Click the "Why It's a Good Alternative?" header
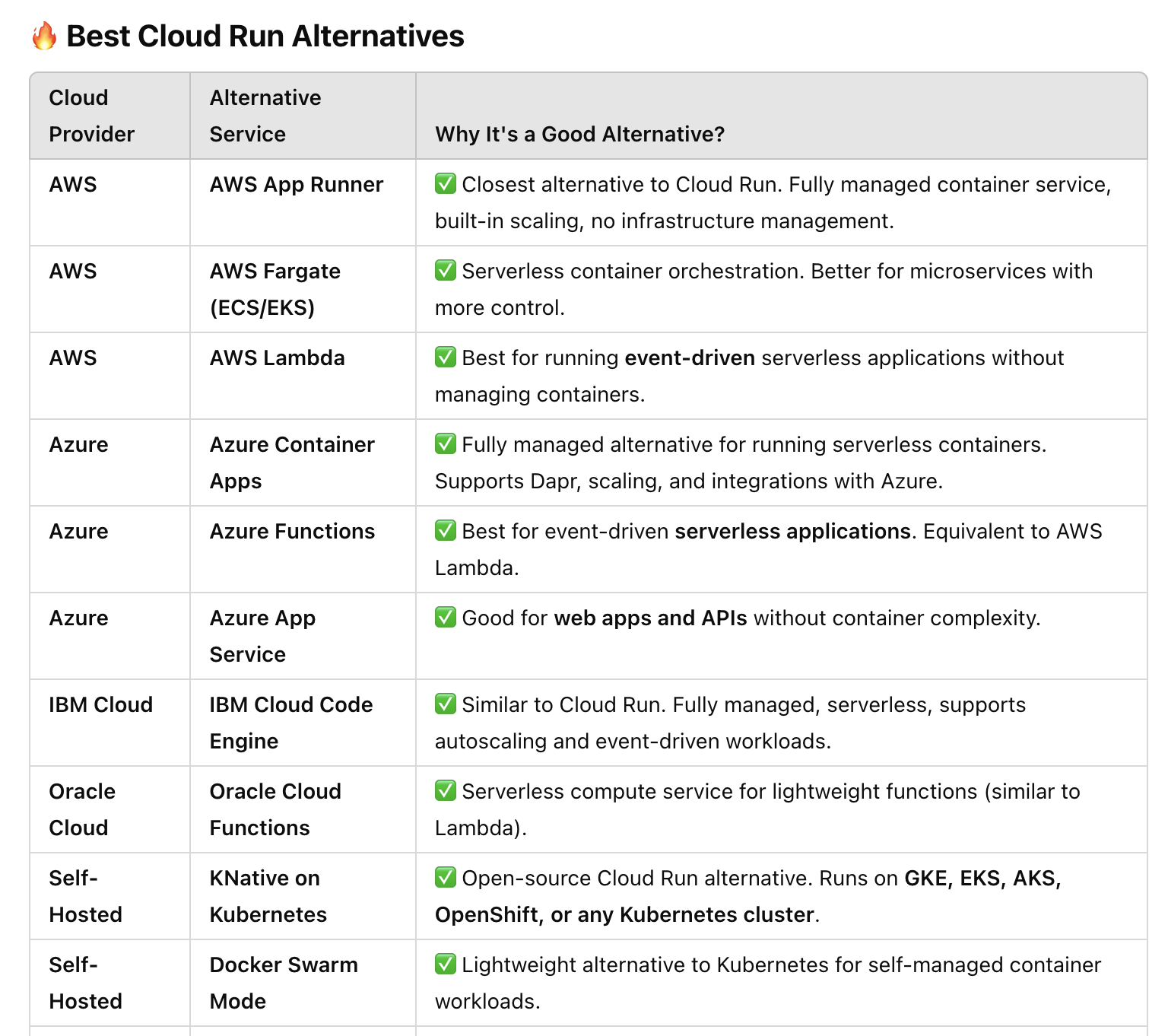Viewport: 1168px width, 1036px height. click(579, 134)
